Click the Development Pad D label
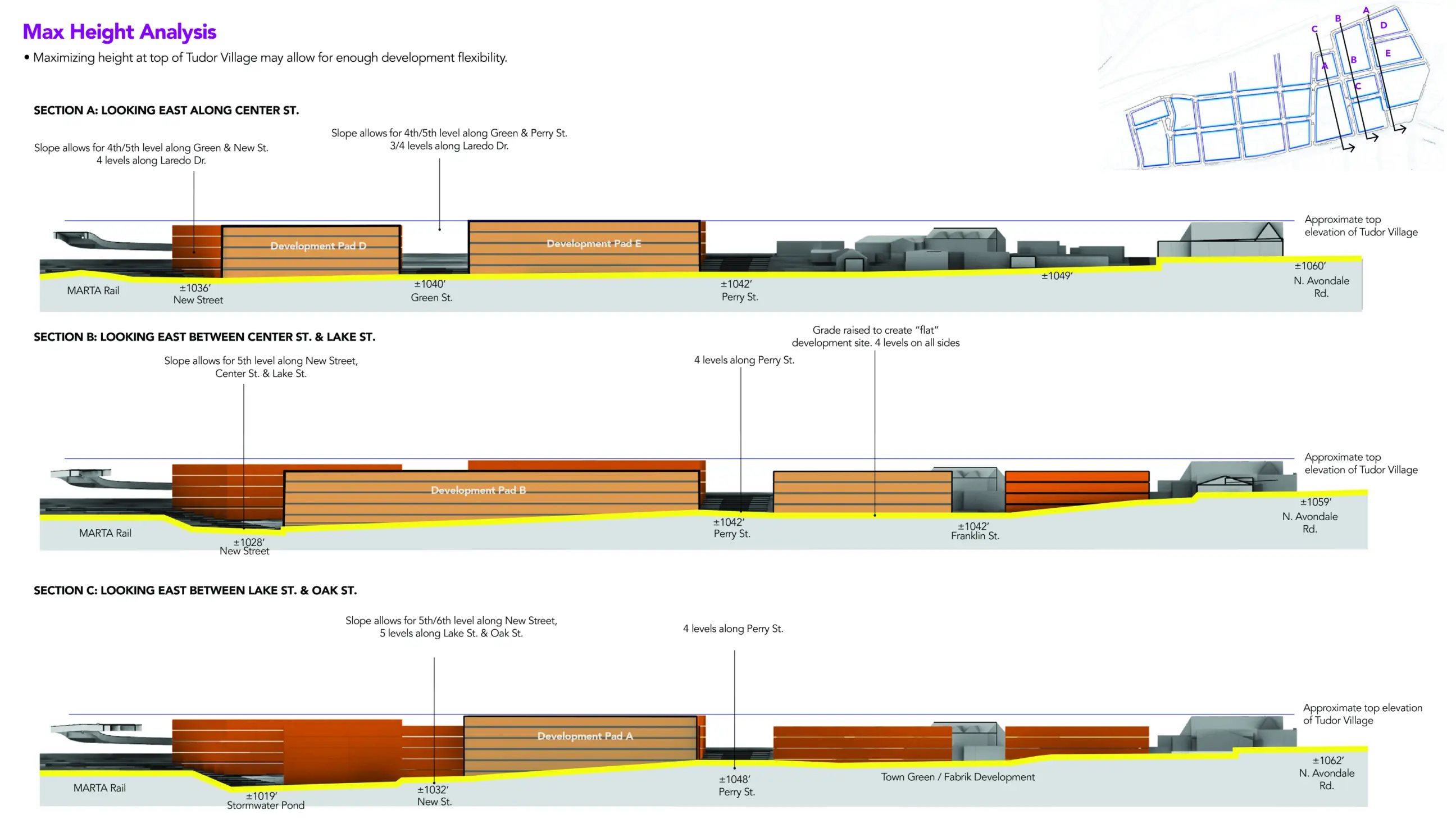The height and width of the screenshot is (819, 1456). [318, 246]
